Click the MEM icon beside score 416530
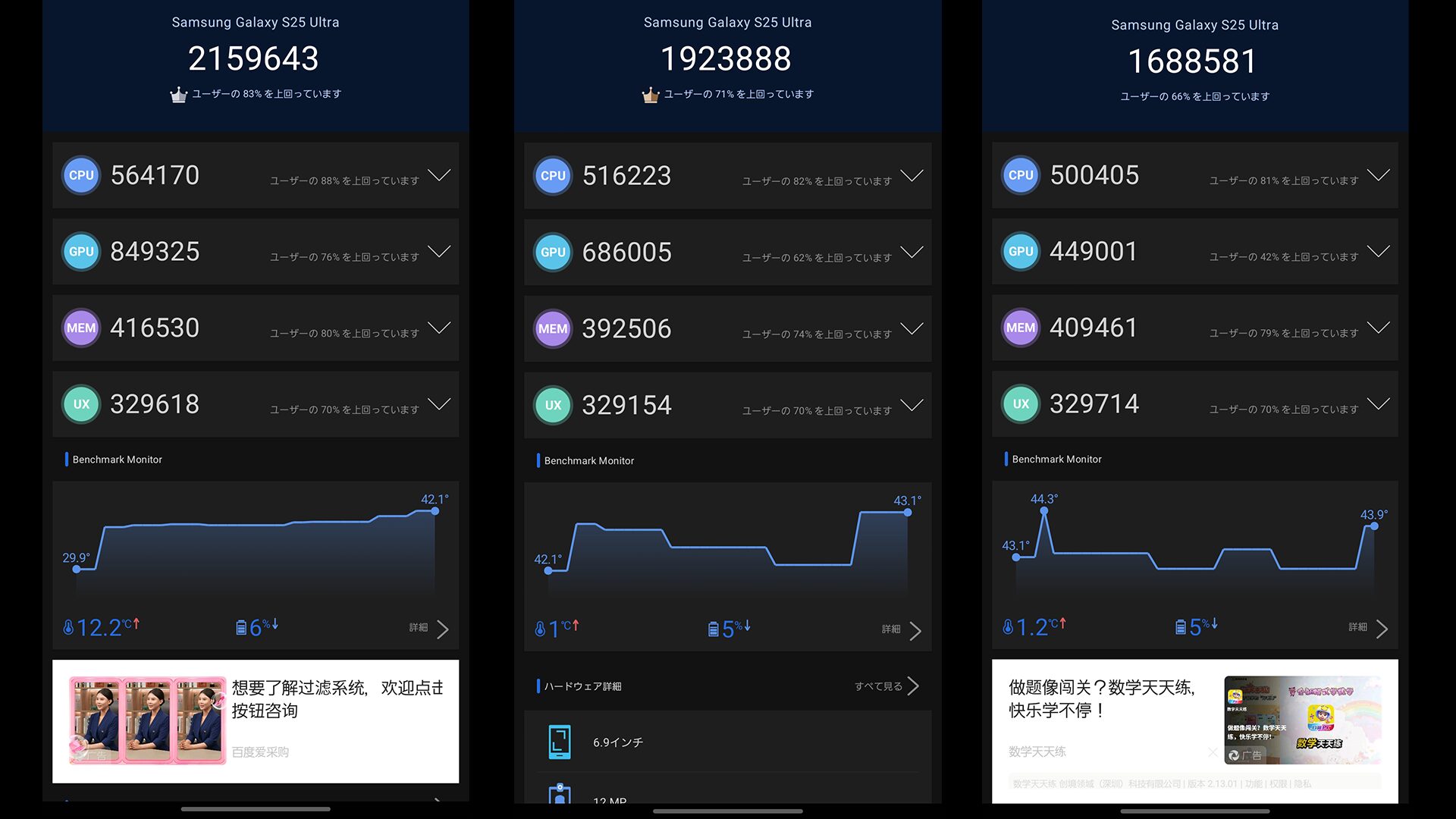1456x819 pixels. tap(81, 328)
